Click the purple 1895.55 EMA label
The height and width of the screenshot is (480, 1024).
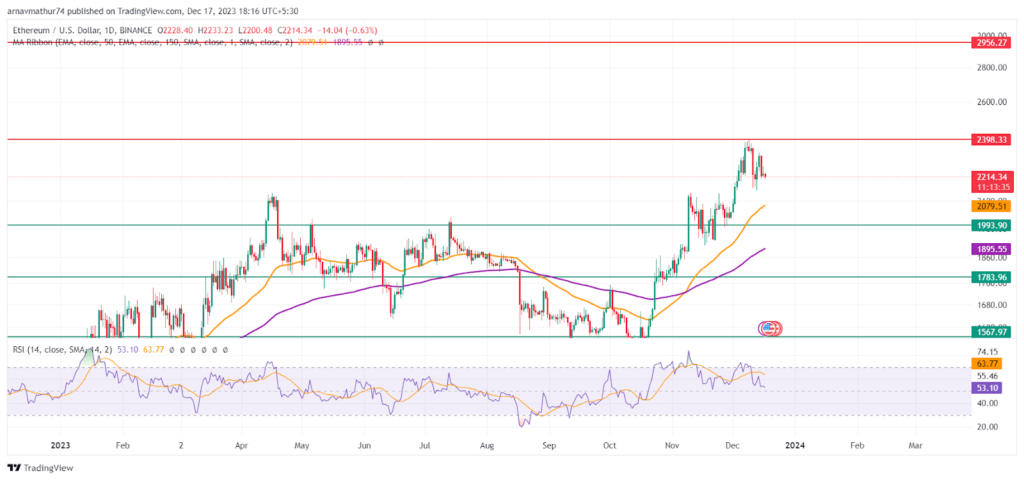point(992,249)
